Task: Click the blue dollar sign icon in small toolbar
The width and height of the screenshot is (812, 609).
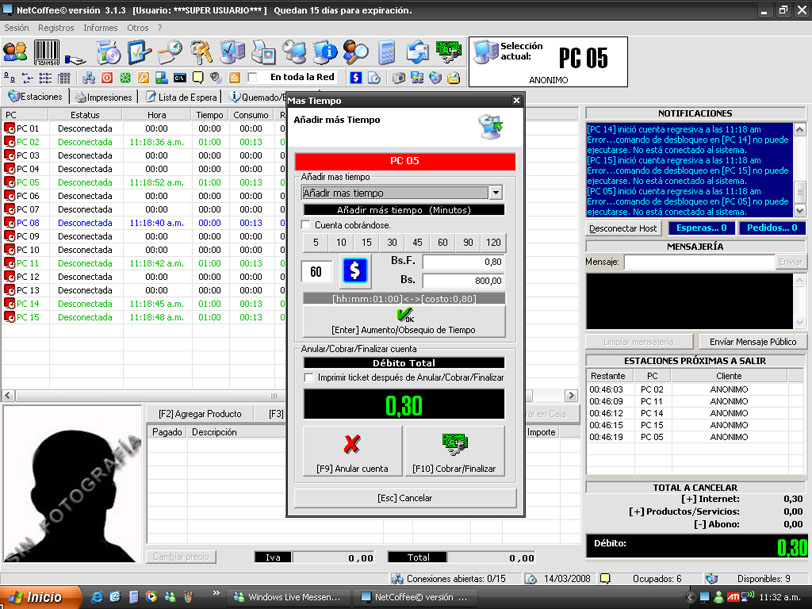Action: pyautogui.click(x=356, y=78)
